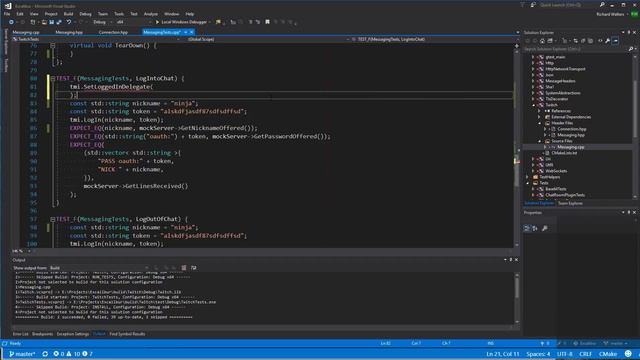
Task: Click the Properties wrench in Solution Explorer toolbar
Action: tap(608, 41)
